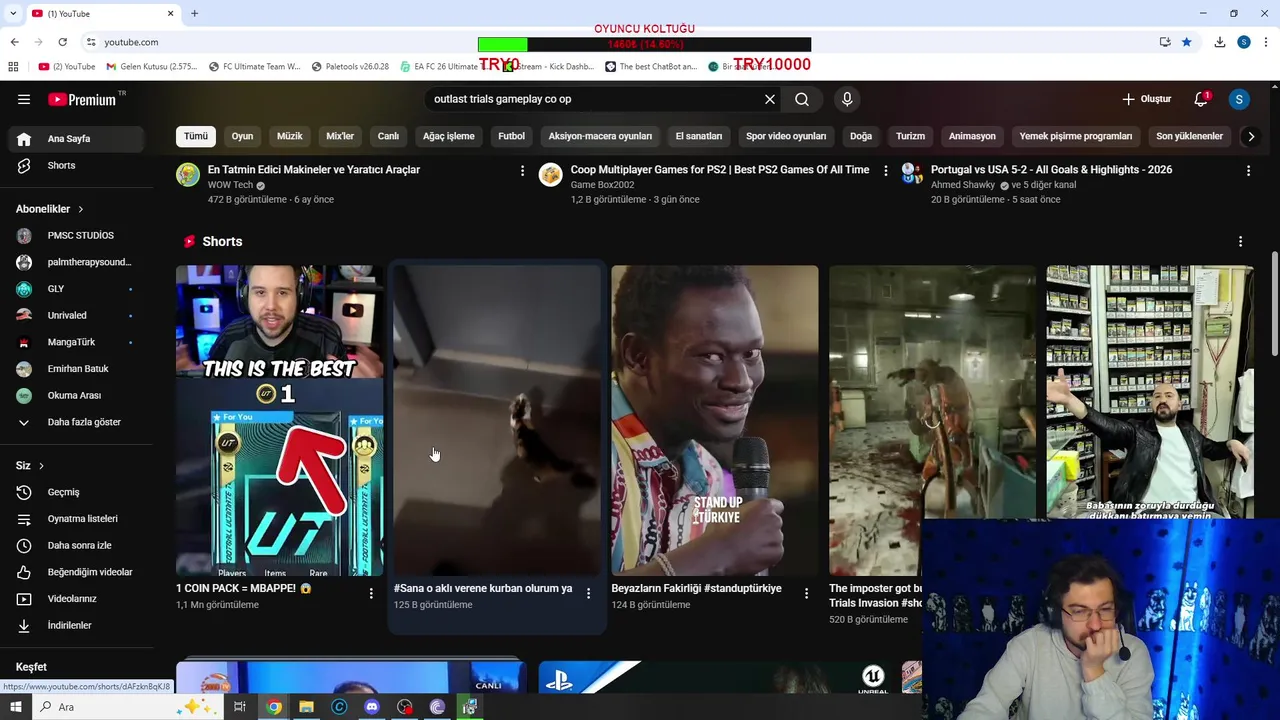Clear the search box with the X icon

click(x=770, y=99)
